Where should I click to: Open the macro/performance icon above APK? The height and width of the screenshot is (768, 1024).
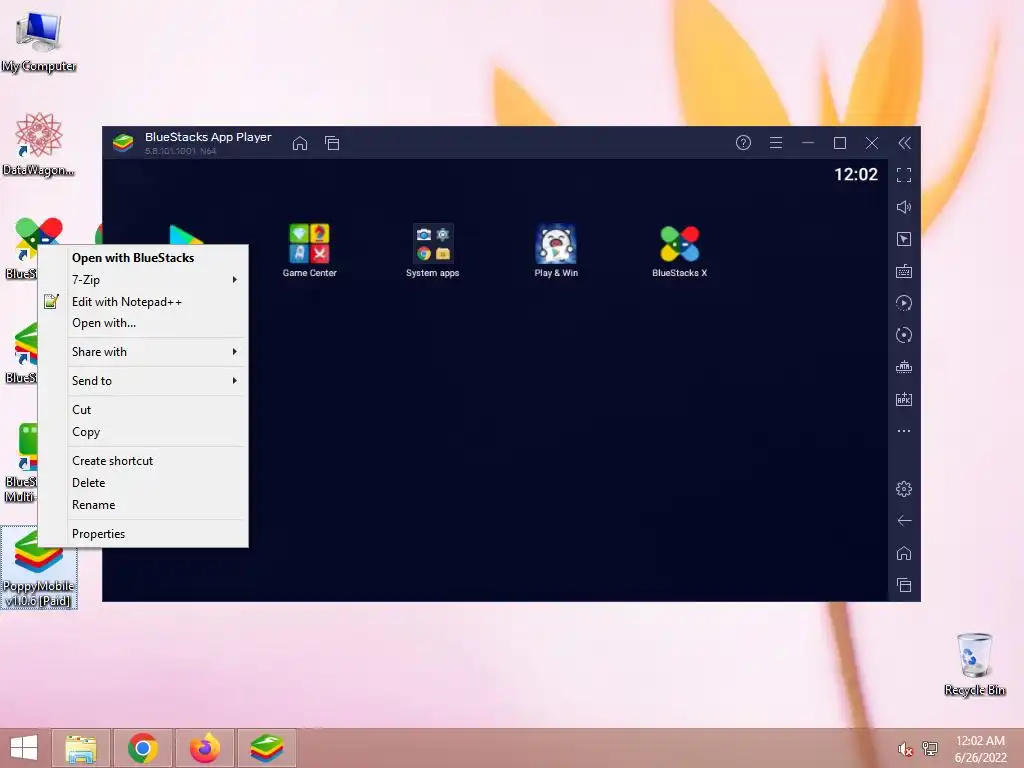coord(904,367)
